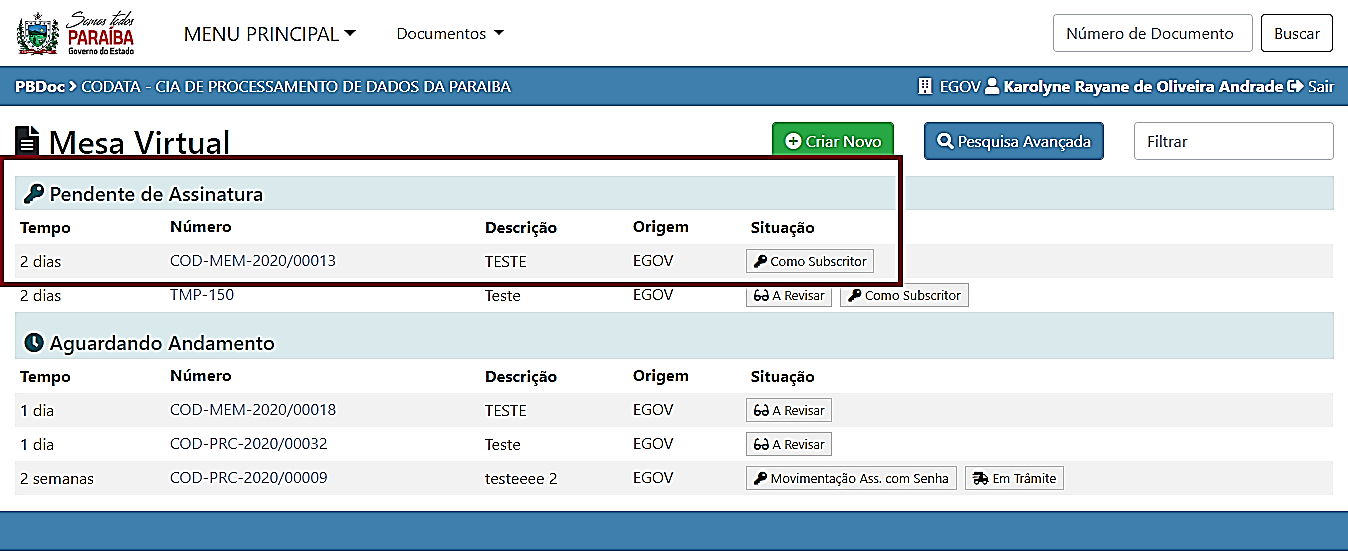The image size is (1348, 555).
Task: Click the Paraíba government logo
Action: [x=76, y=33]
